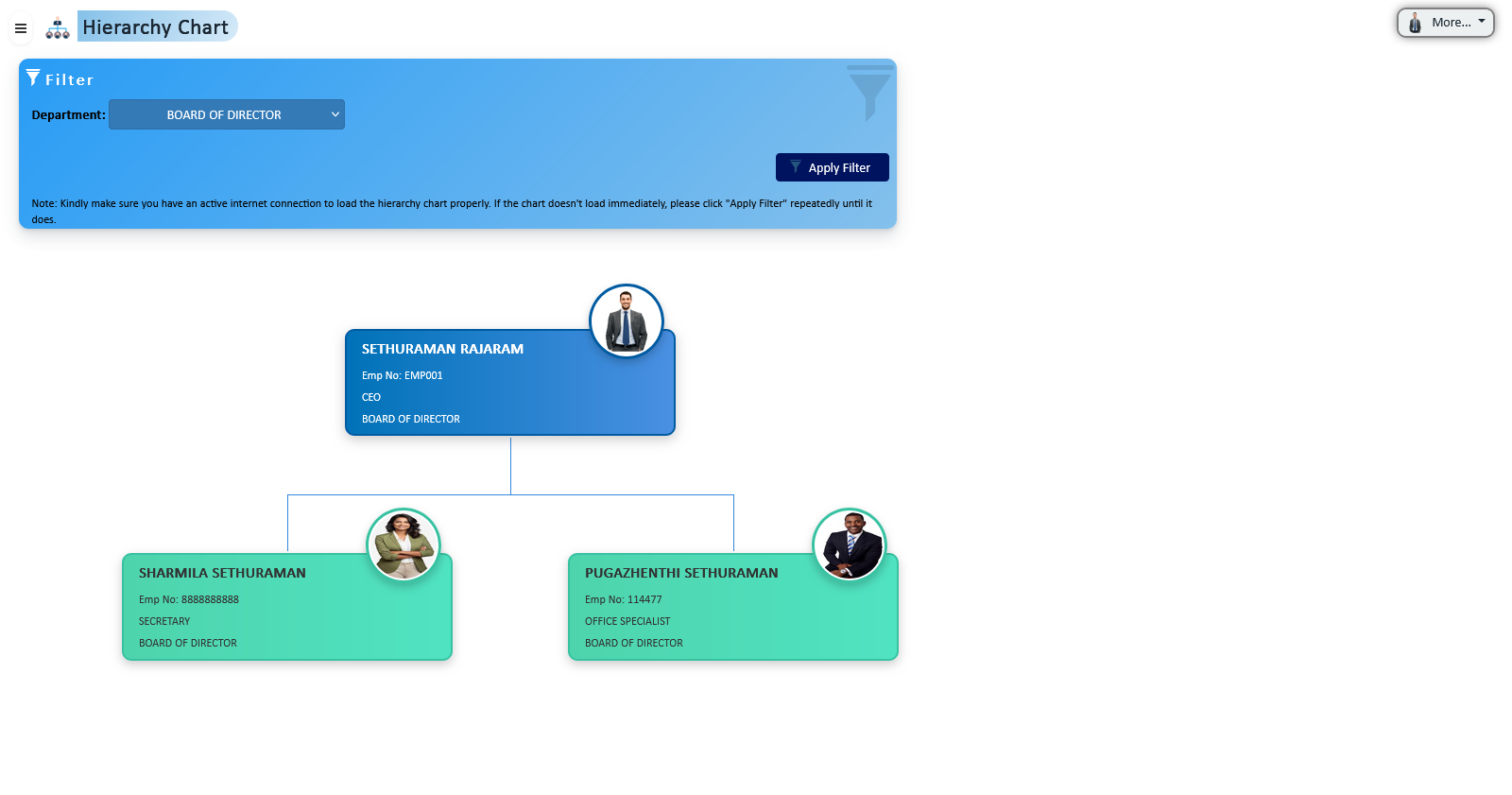Click Sethuraman Rajaram's profile photo
The width and height of the screenshot is (1512, 795).
tap(626, 321)
